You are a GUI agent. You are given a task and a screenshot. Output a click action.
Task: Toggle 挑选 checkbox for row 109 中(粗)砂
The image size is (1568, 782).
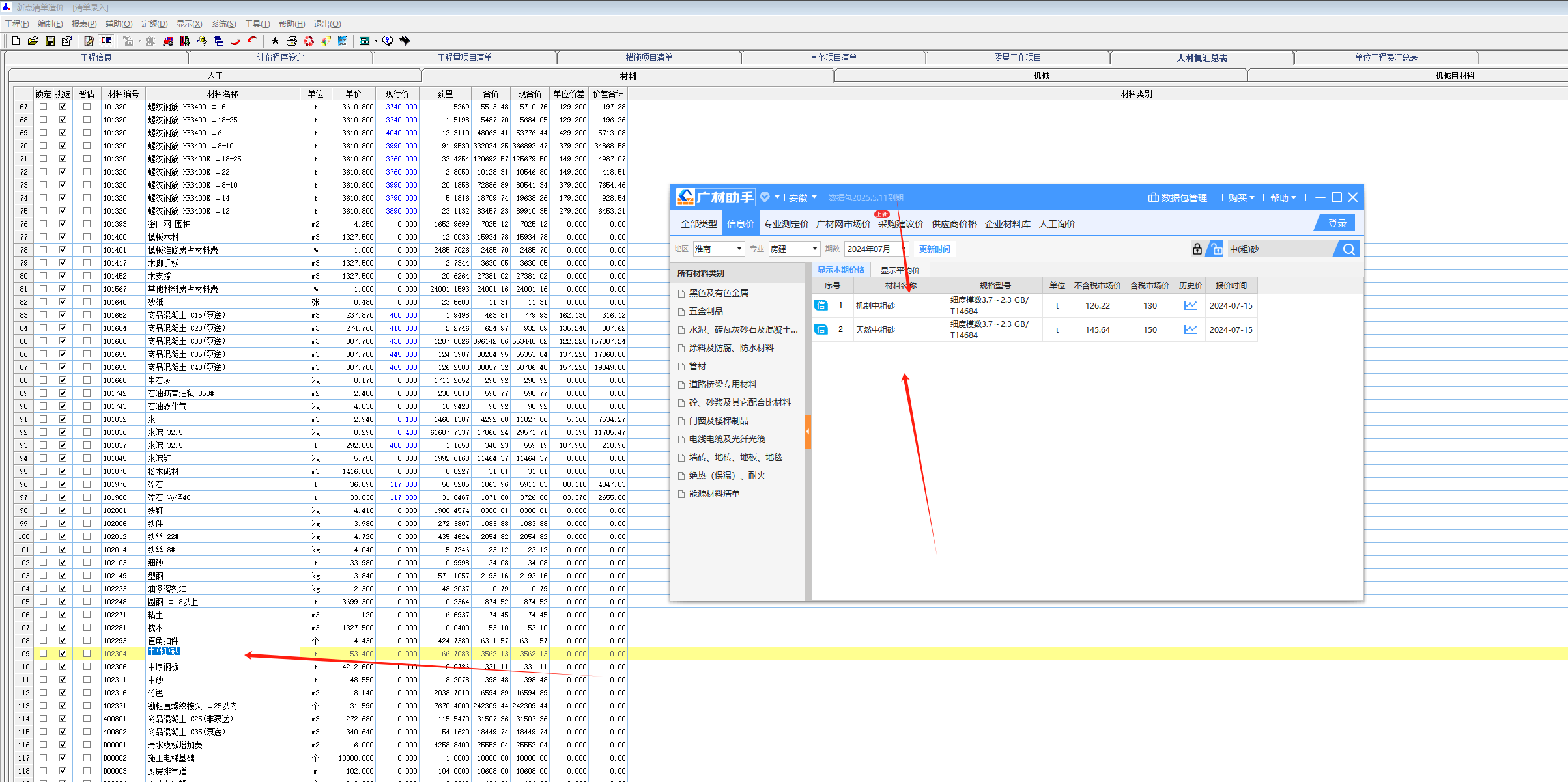pyautogui.click(x=63, y=654)
